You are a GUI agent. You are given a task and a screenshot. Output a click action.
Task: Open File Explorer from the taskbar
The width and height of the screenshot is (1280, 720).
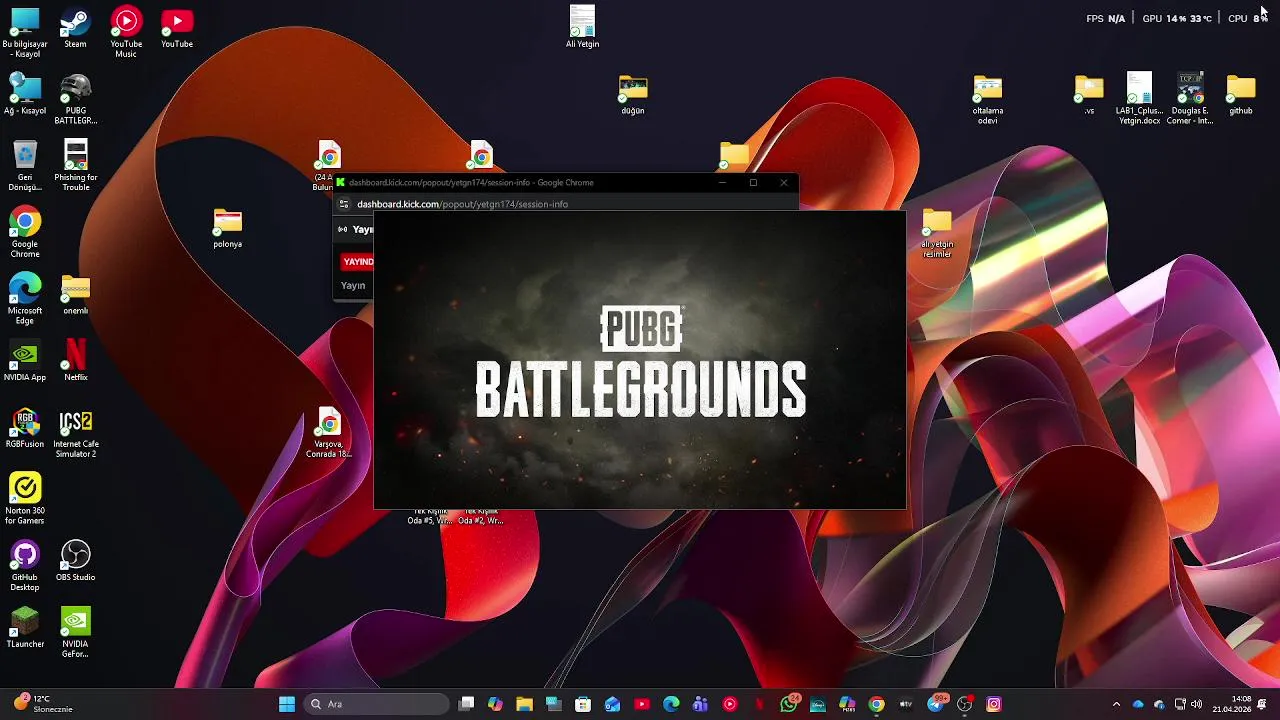tap(524, 704)
